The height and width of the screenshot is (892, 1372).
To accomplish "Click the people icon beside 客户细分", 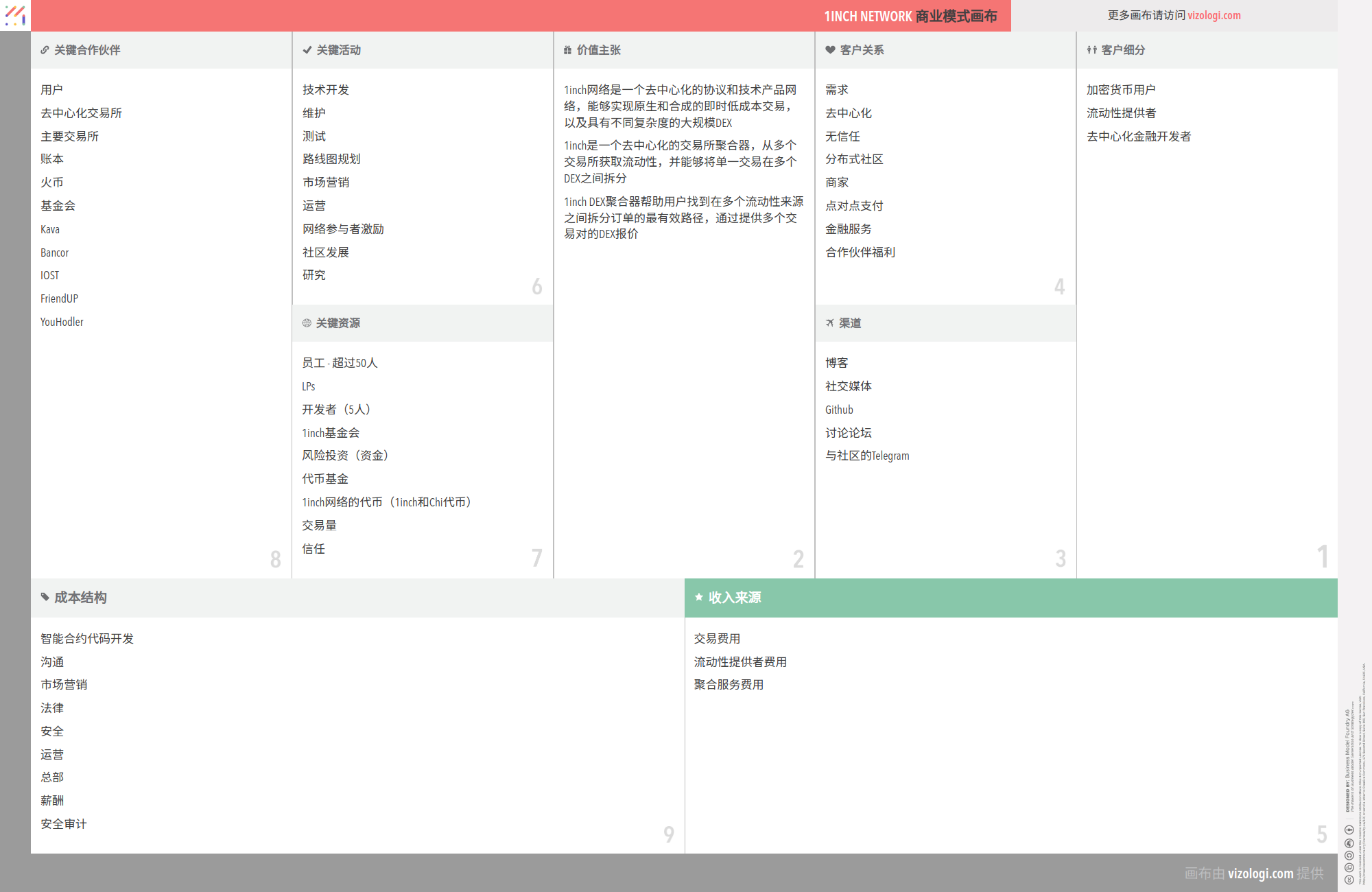I will coord(1091,50).
